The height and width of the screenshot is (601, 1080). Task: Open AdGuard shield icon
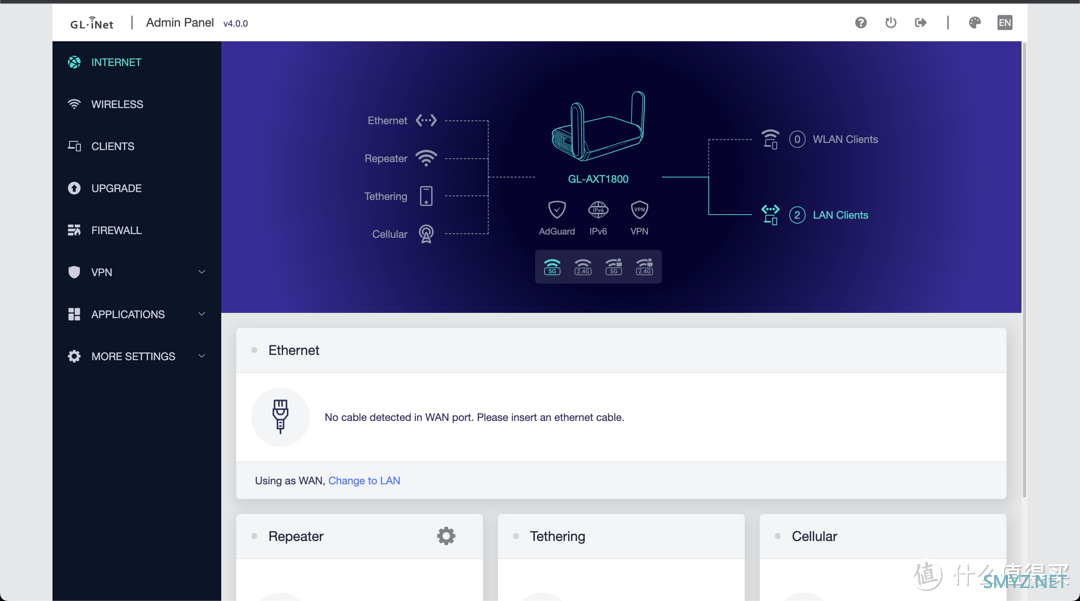click(x=557, y=210)
